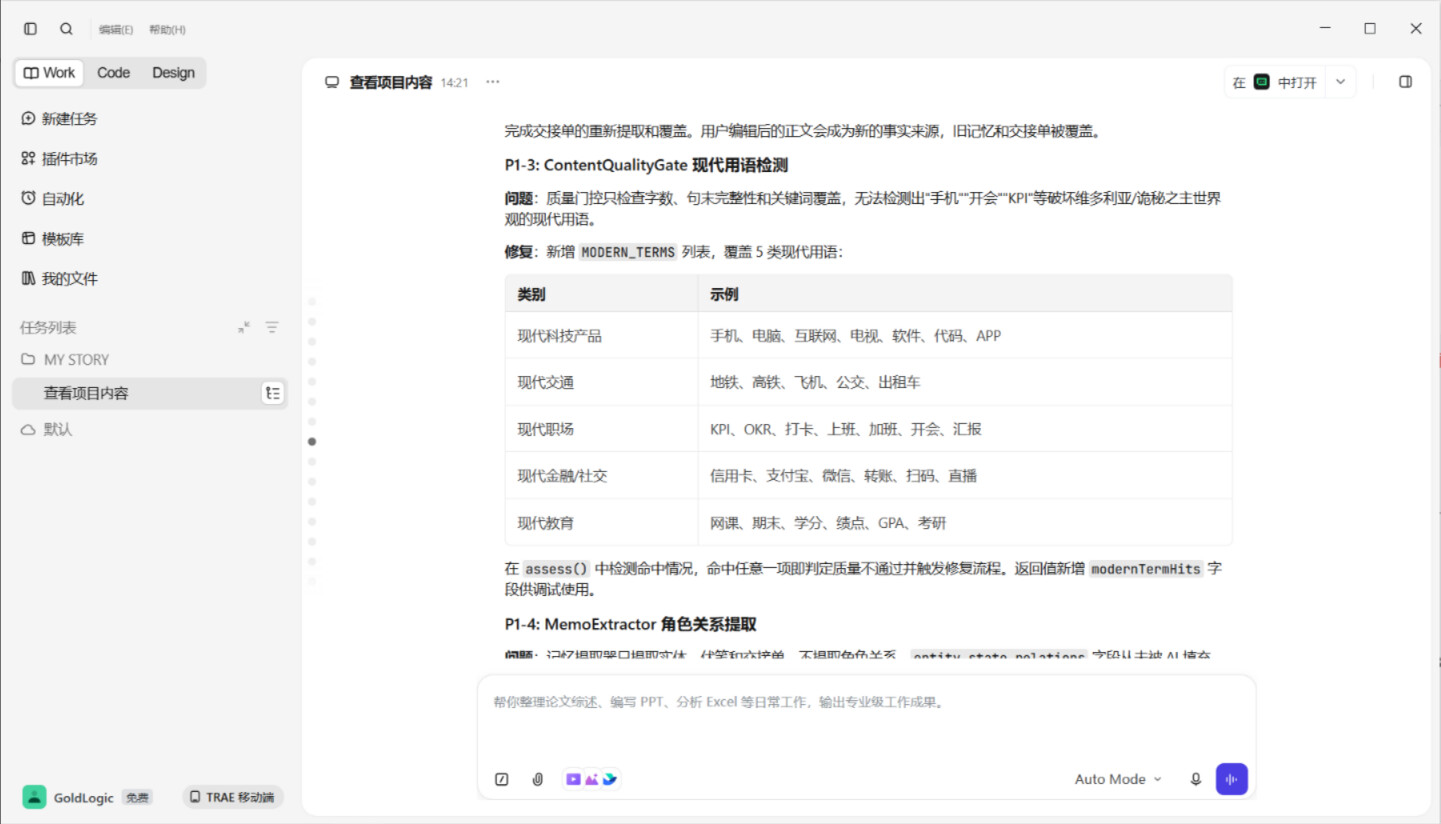
Task: Click the slash command icon in input bar
Action: tap(502, 779)
